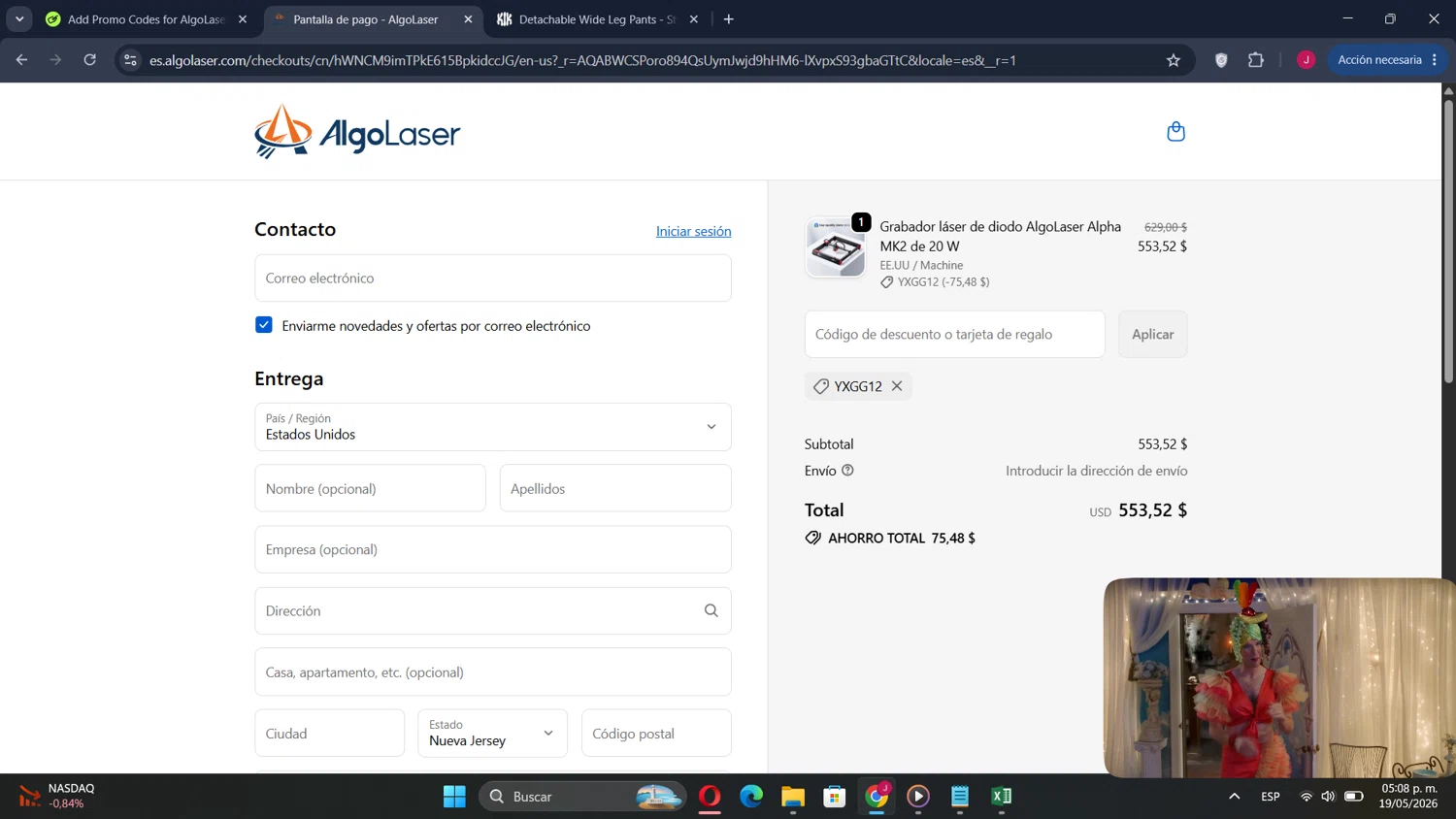Screen dimensions: 1456x819
Task: Remove the YXGG12 discount code
Action: pos(897,386)
